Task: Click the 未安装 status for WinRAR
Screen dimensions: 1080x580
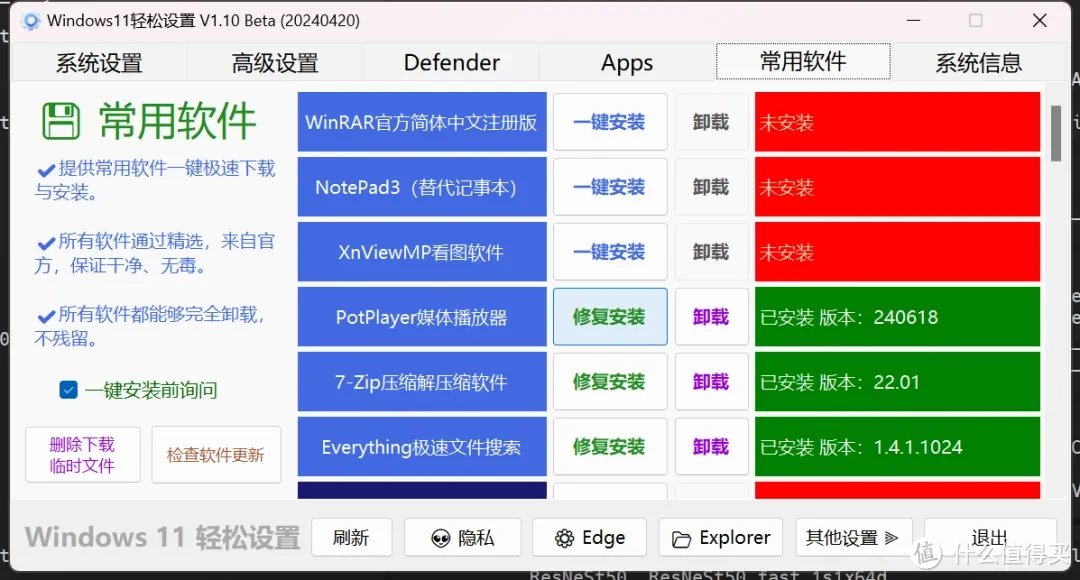Action: click(897, 122)
